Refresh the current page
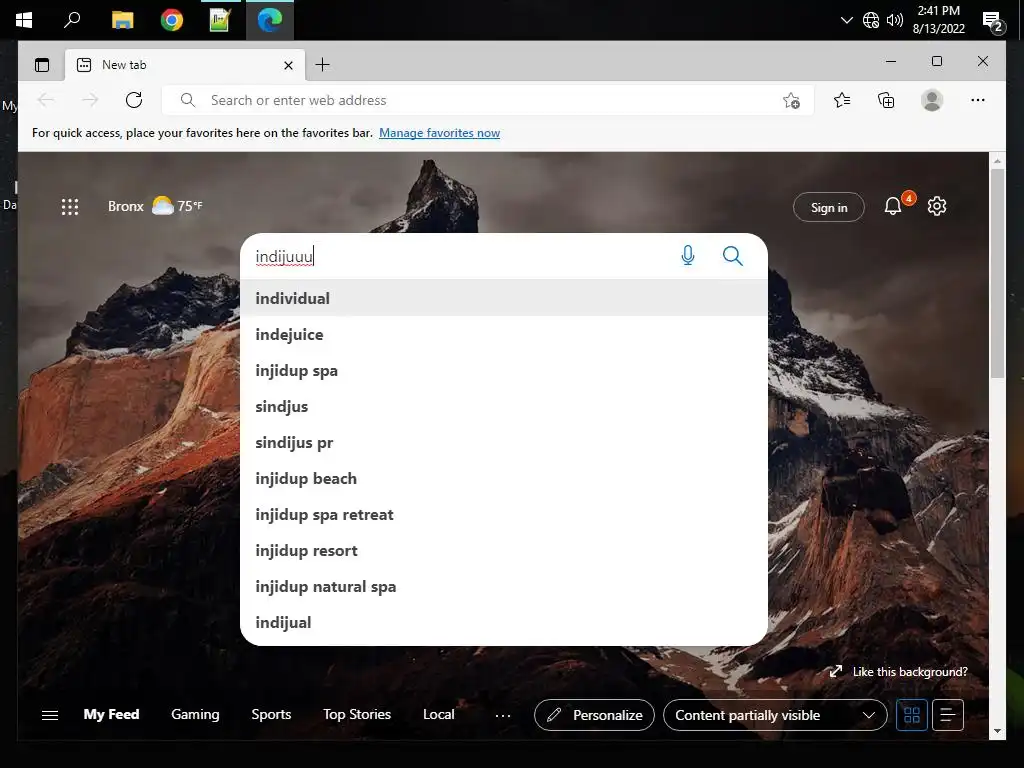 134,100
